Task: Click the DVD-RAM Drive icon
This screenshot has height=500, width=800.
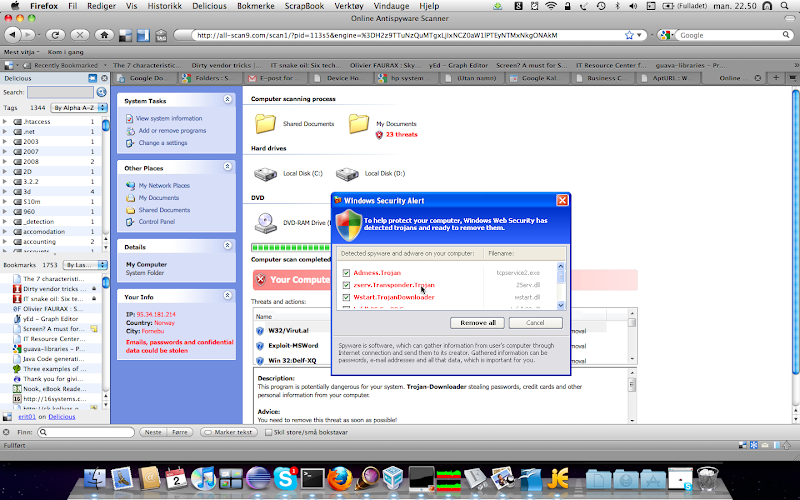Action: tap(265, 222)
